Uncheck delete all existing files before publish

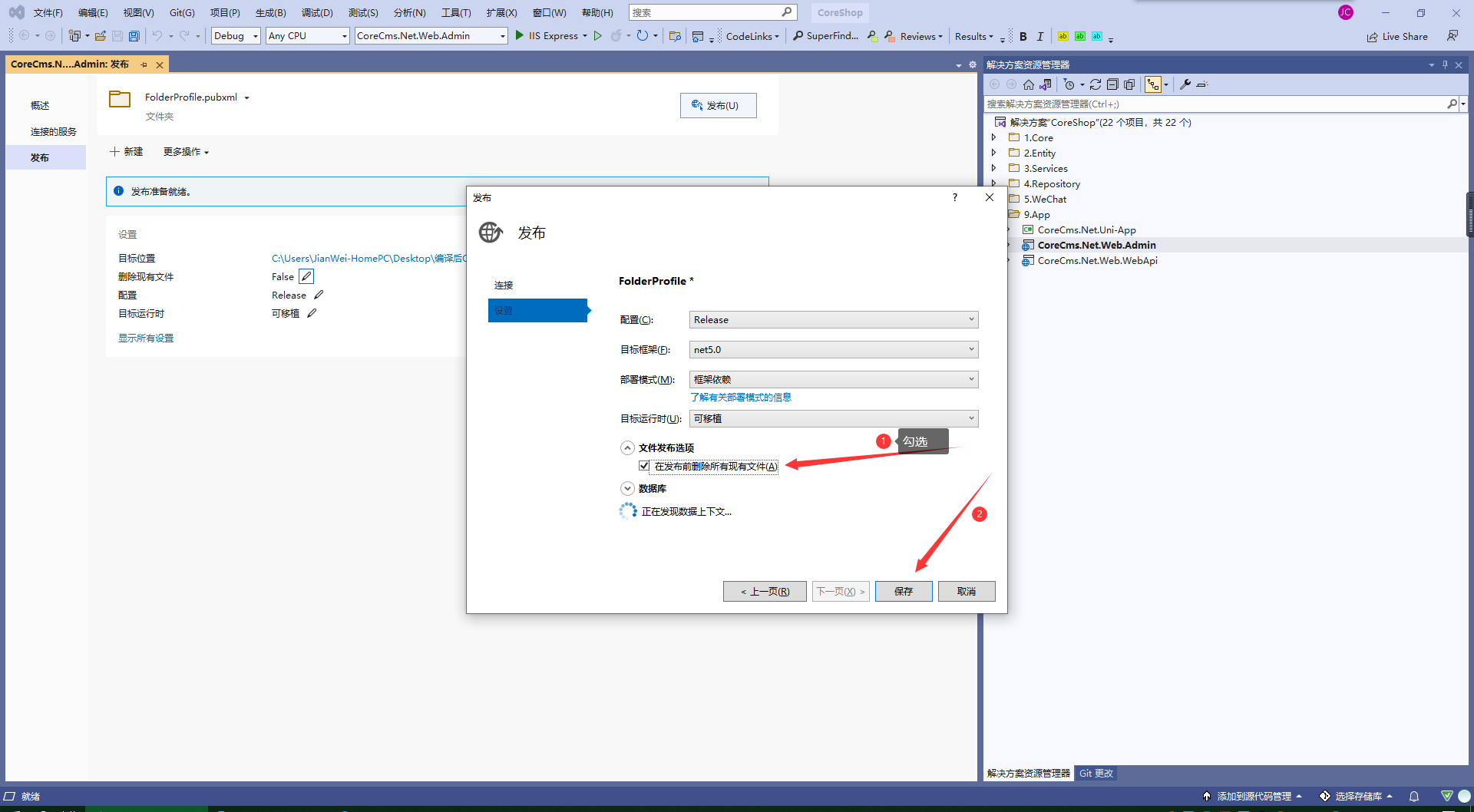tap(644, 466)
